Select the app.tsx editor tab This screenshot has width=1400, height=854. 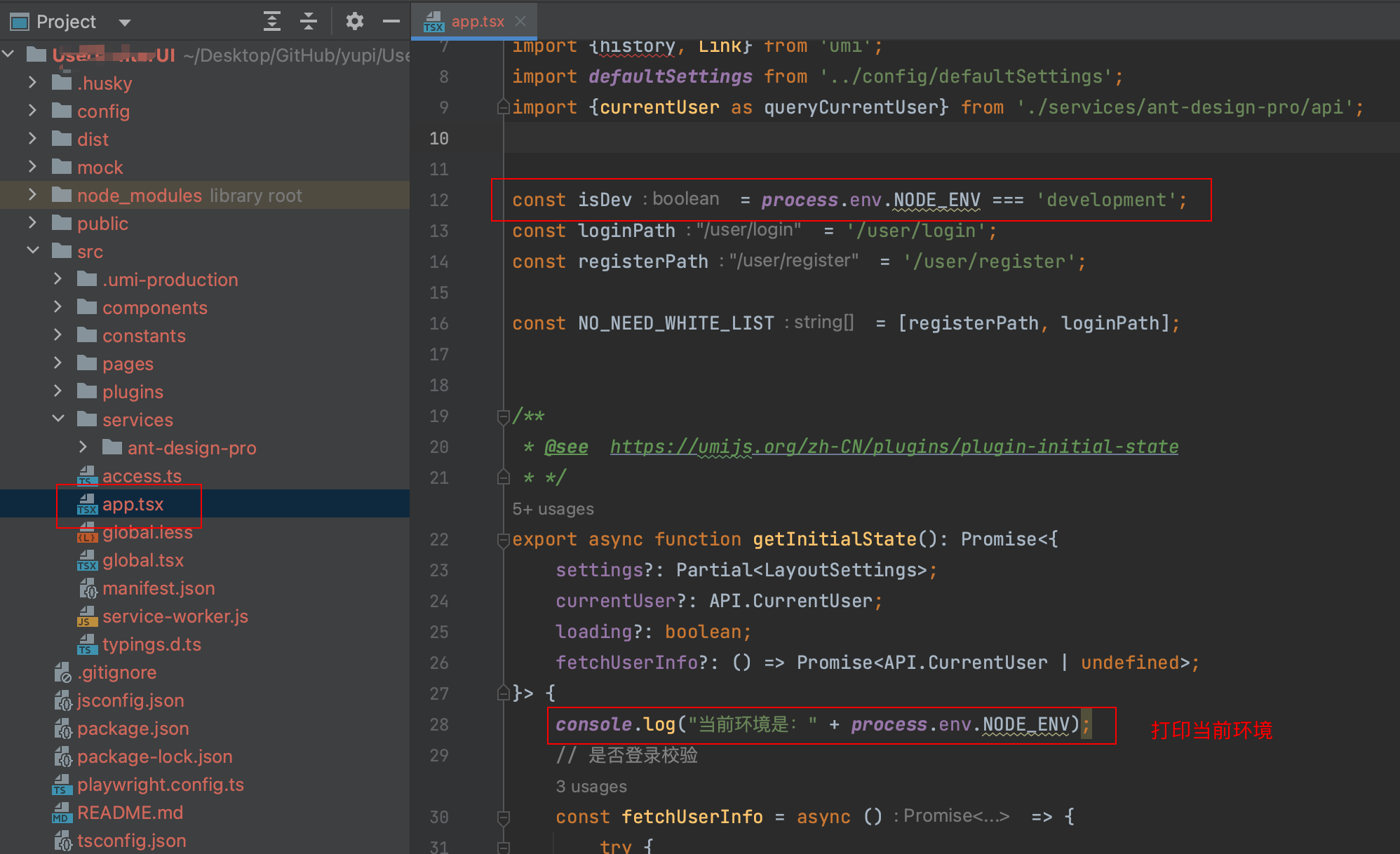(x=477, y=21)
